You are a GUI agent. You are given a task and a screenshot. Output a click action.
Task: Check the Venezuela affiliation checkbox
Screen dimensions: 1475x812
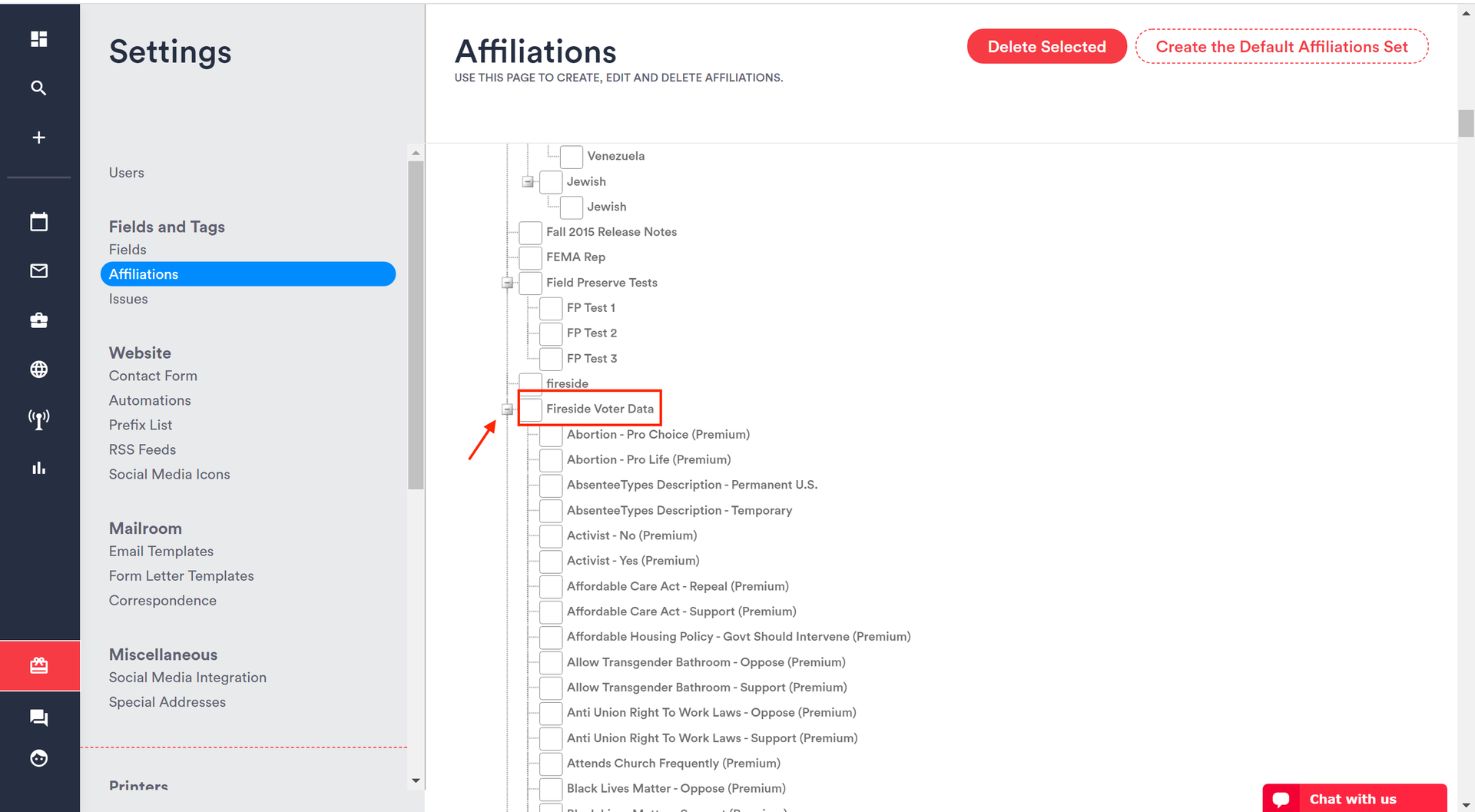[571, 156]
